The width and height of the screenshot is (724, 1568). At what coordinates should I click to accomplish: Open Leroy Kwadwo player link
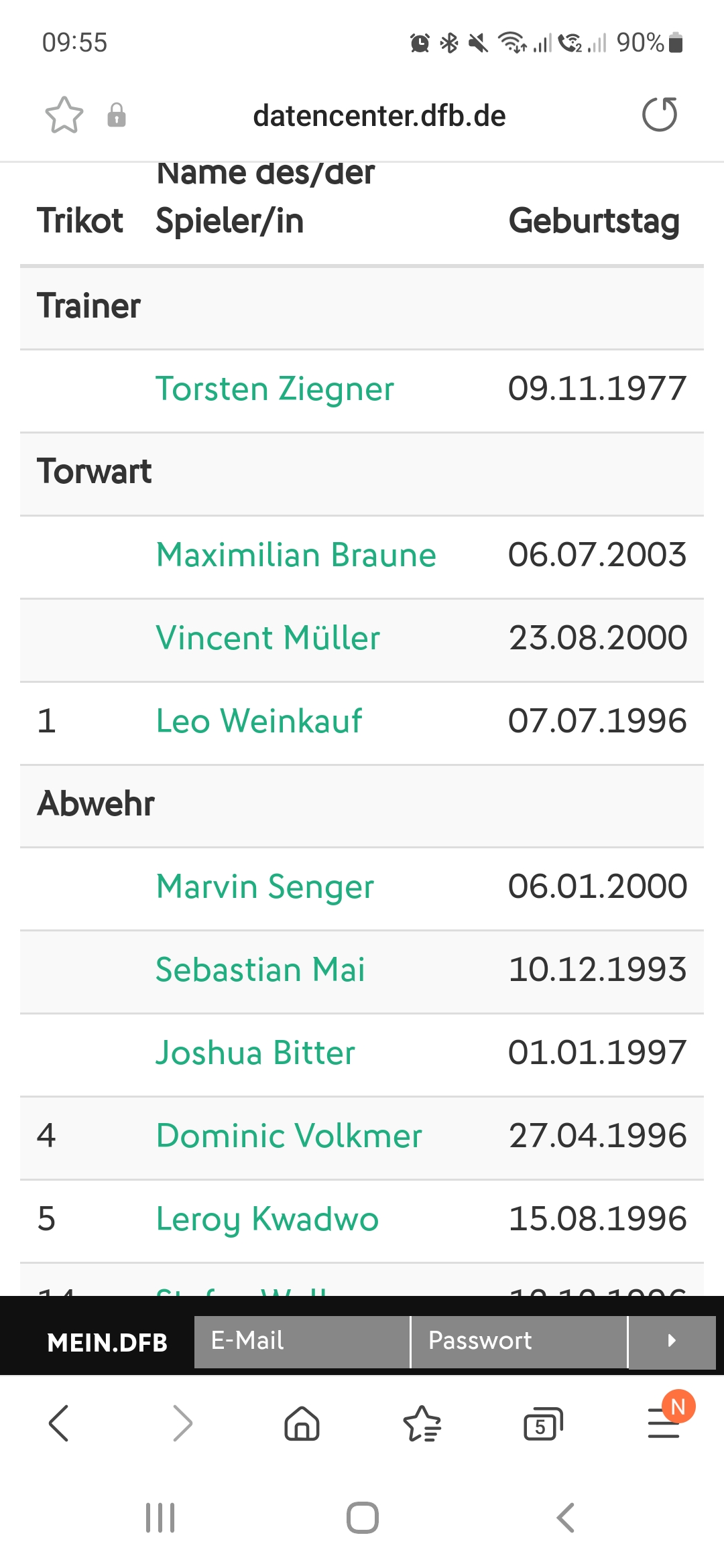click(267, 1220)
